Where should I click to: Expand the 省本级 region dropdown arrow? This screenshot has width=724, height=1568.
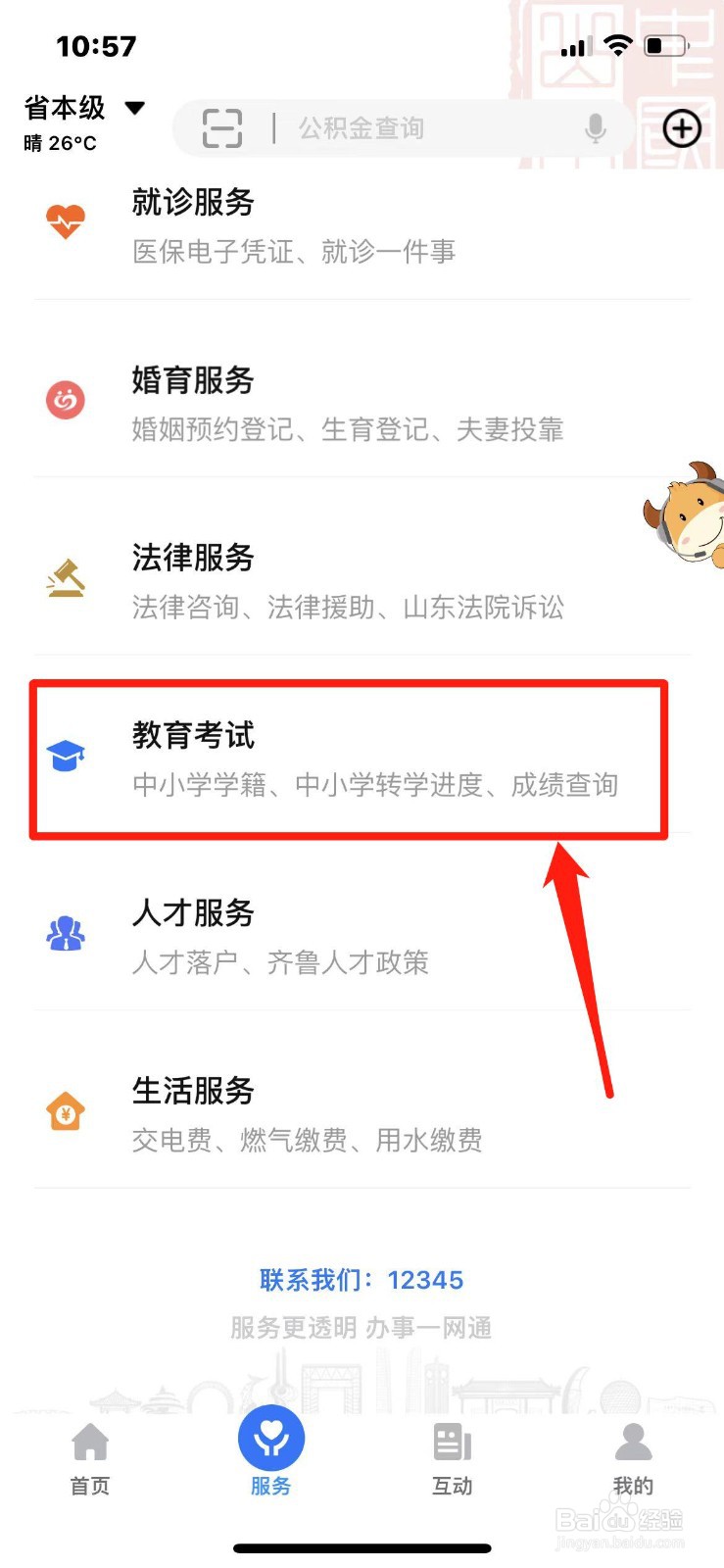tap(135, 108)
